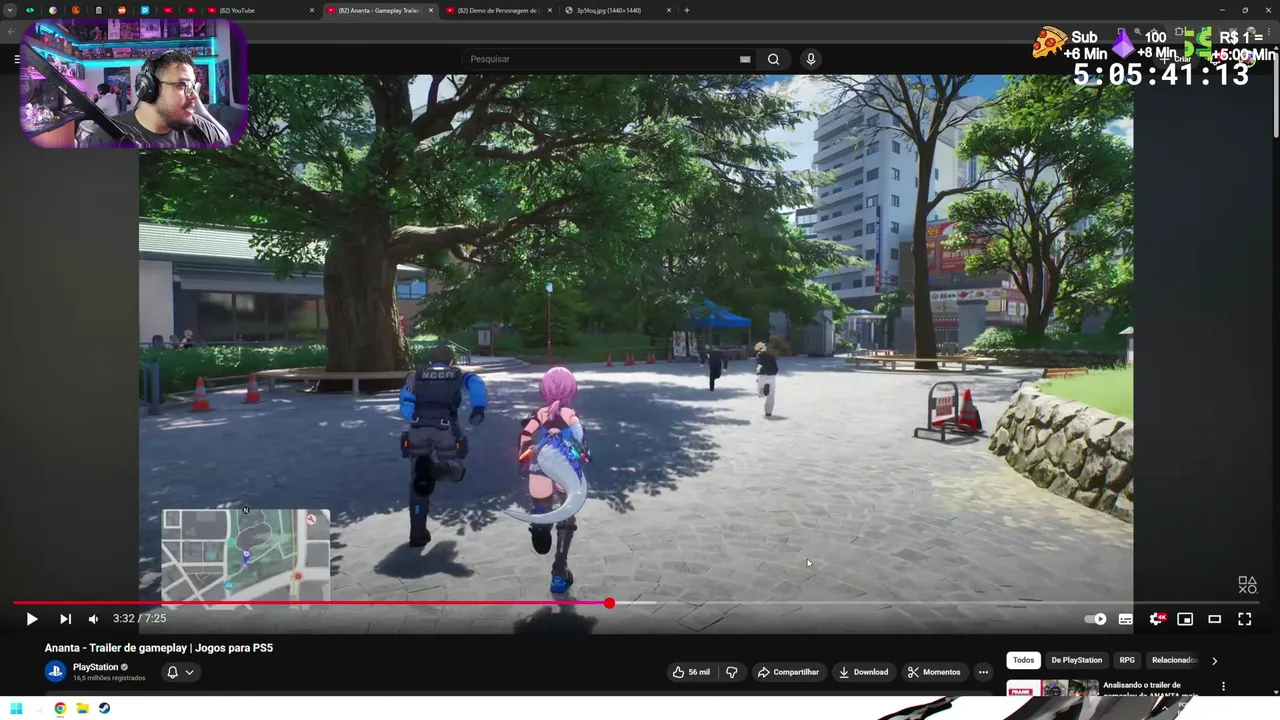Show more filter chips with right arrow
Viewport: 1280px width, 720px height.
tap(1214, 660)
